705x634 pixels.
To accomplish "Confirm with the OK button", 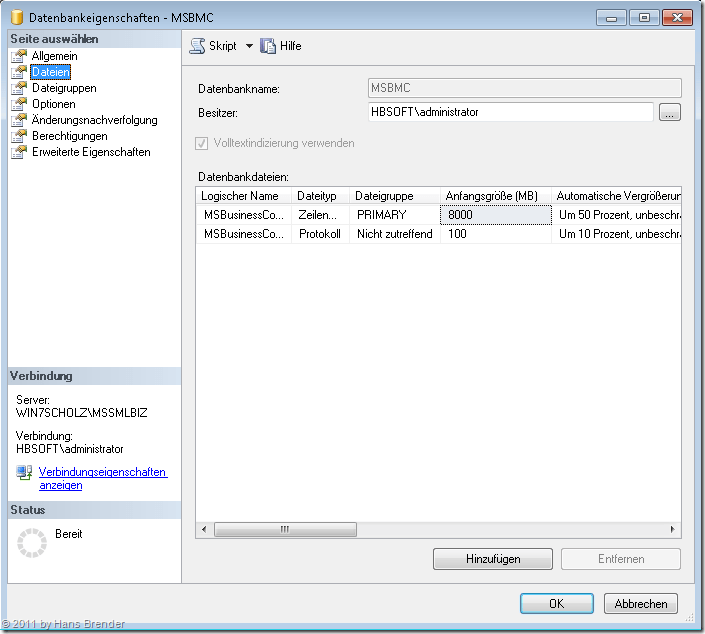I will tap(557, 603).
